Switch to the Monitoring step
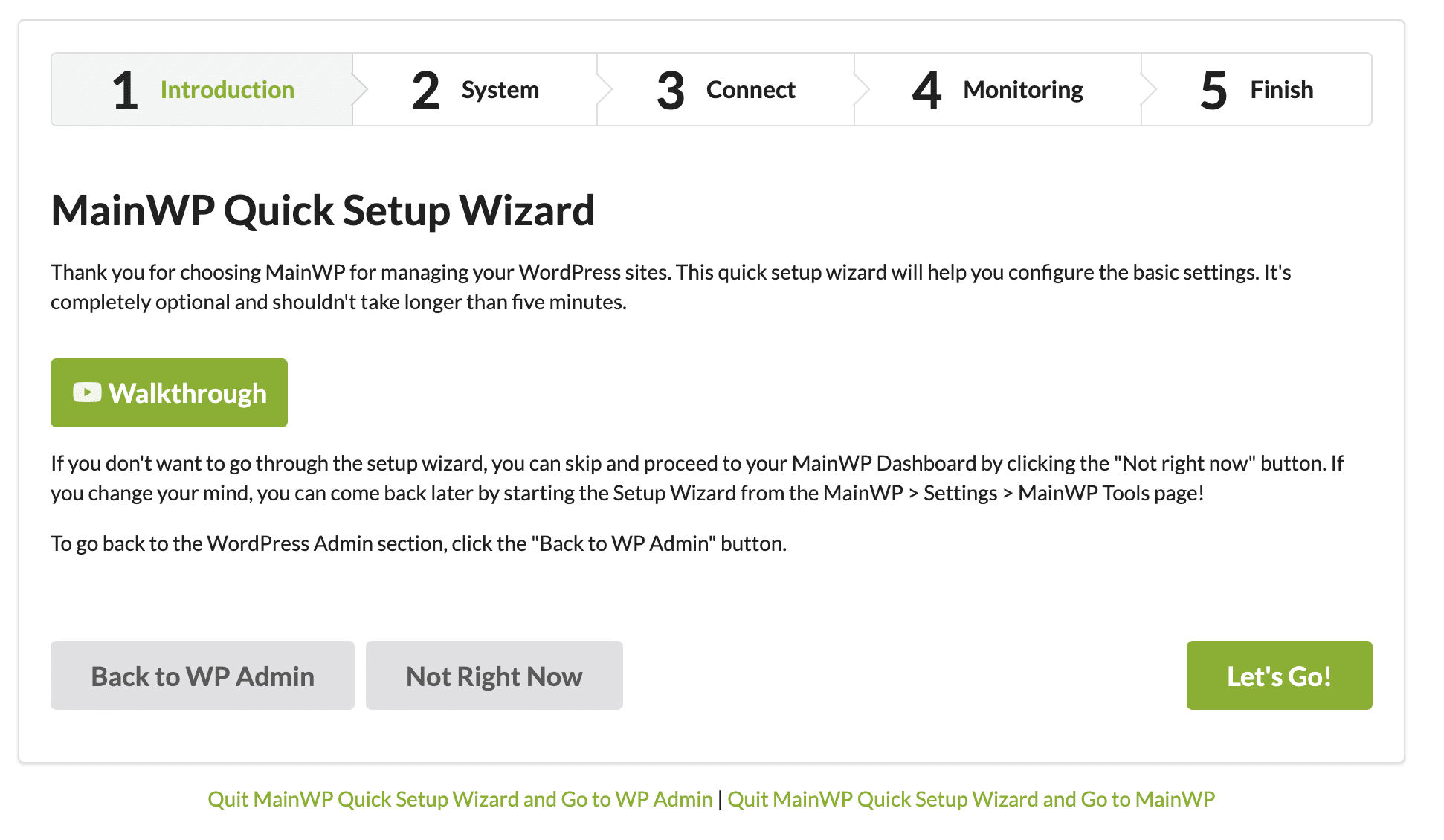Image resolution: width=1444 pixels, height=840 pixels. [x=998, y=89]
